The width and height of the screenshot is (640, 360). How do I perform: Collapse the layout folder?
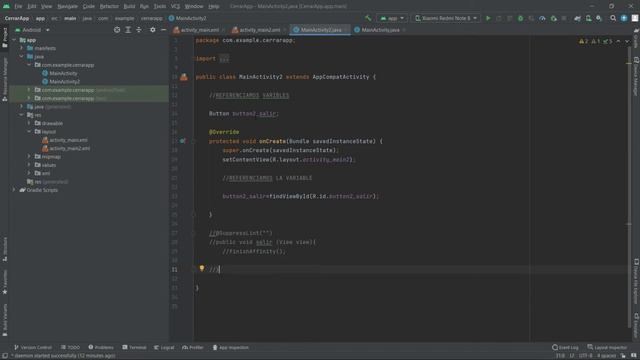pos(29,131)
